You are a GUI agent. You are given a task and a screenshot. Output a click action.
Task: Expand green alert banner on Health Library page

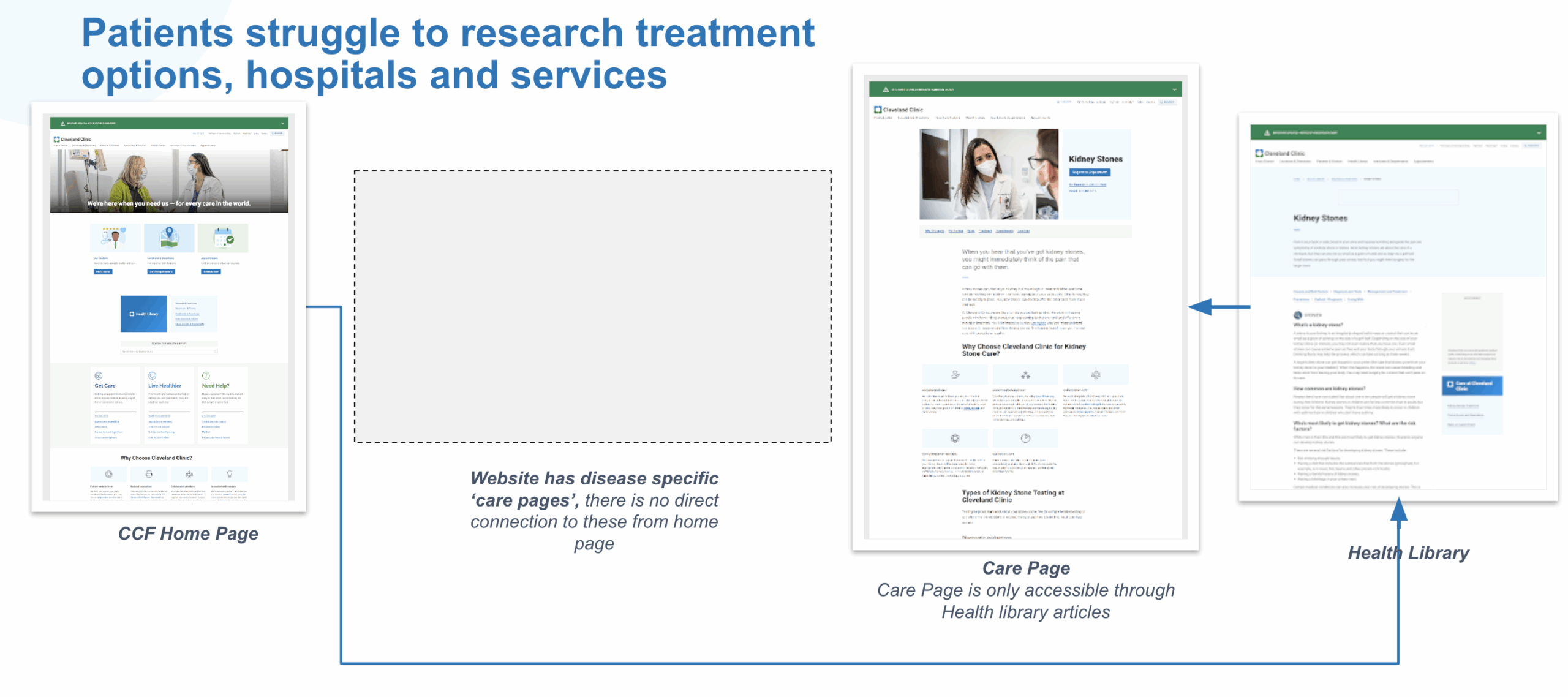click(x=1539, y=132)
